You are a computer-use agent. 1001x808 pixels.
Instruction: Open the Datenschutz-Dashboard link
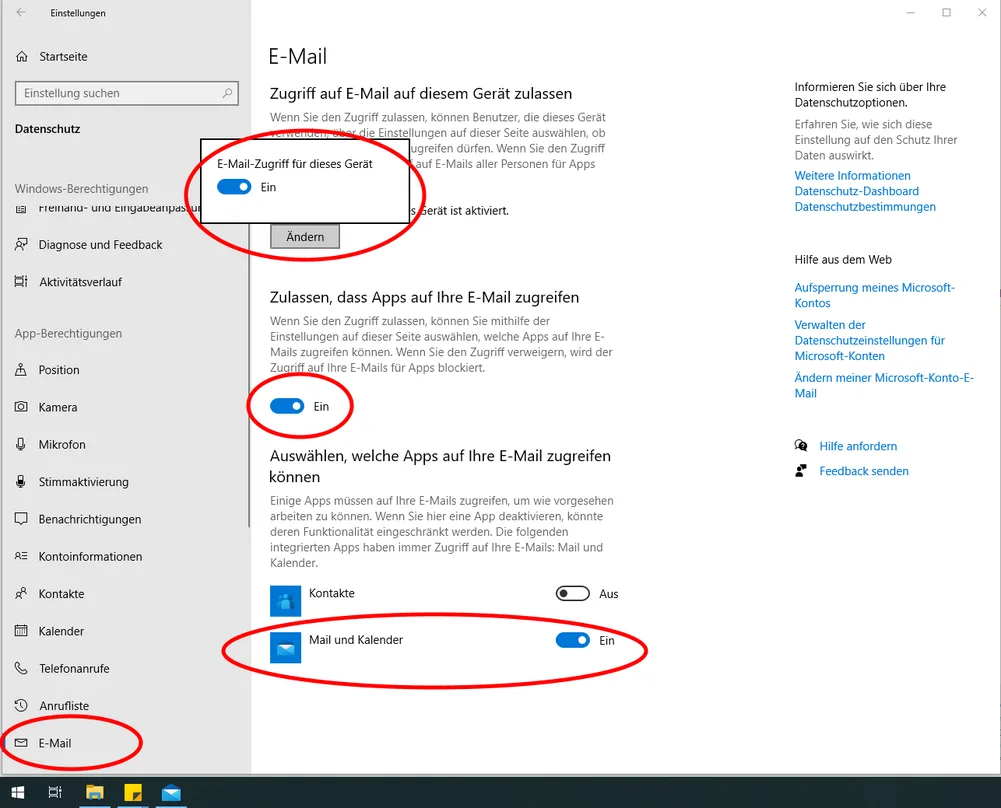(x=856, y=191)
